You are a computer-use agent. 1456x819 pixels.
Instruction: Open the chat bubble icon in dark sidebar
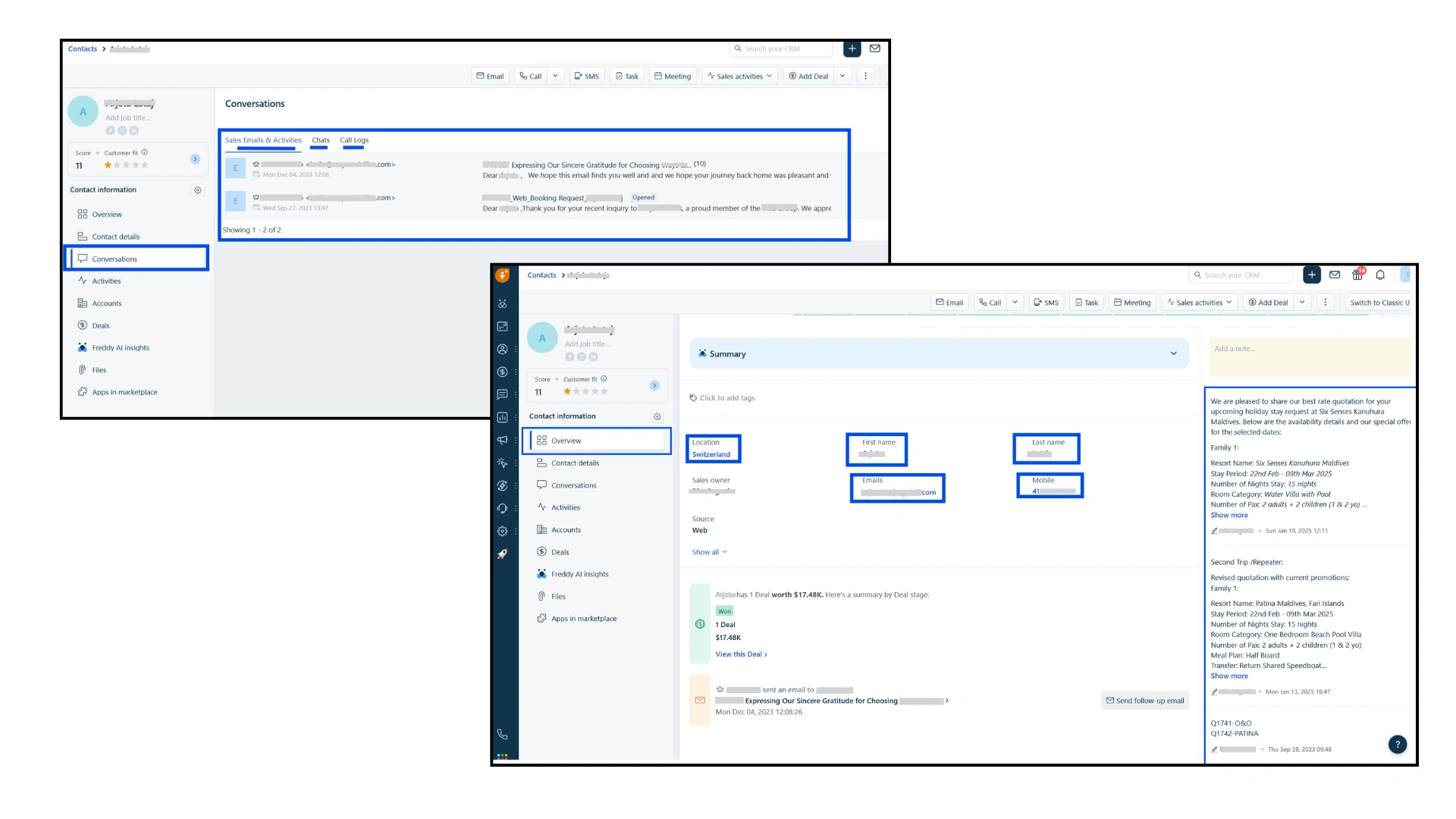(x=502, y=394)
